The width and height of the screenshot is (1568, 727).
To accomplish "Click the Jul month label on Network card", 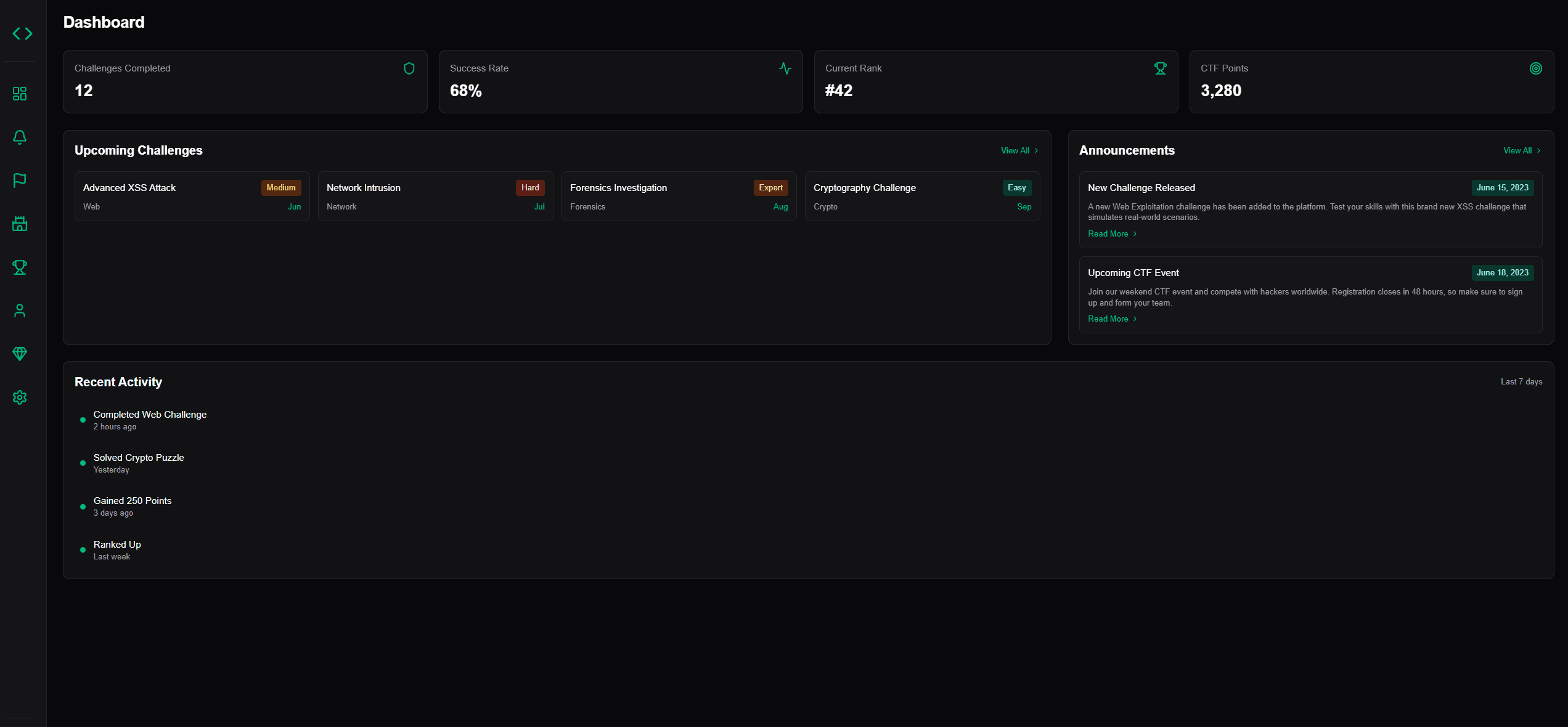I will tap(539, 207).
